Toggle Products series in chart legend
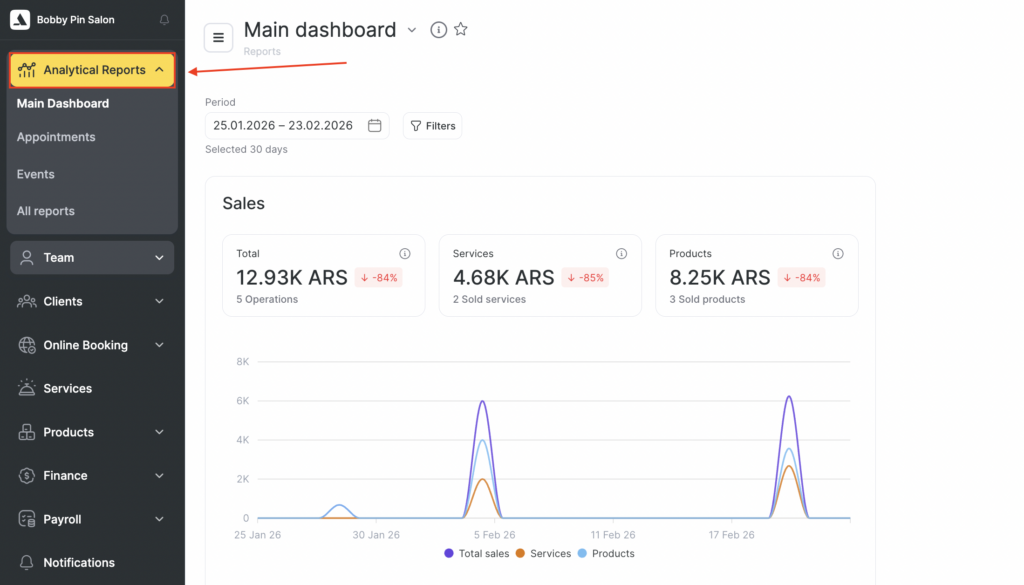Viewport: 1024px width, 585px height. coord(606,554)
